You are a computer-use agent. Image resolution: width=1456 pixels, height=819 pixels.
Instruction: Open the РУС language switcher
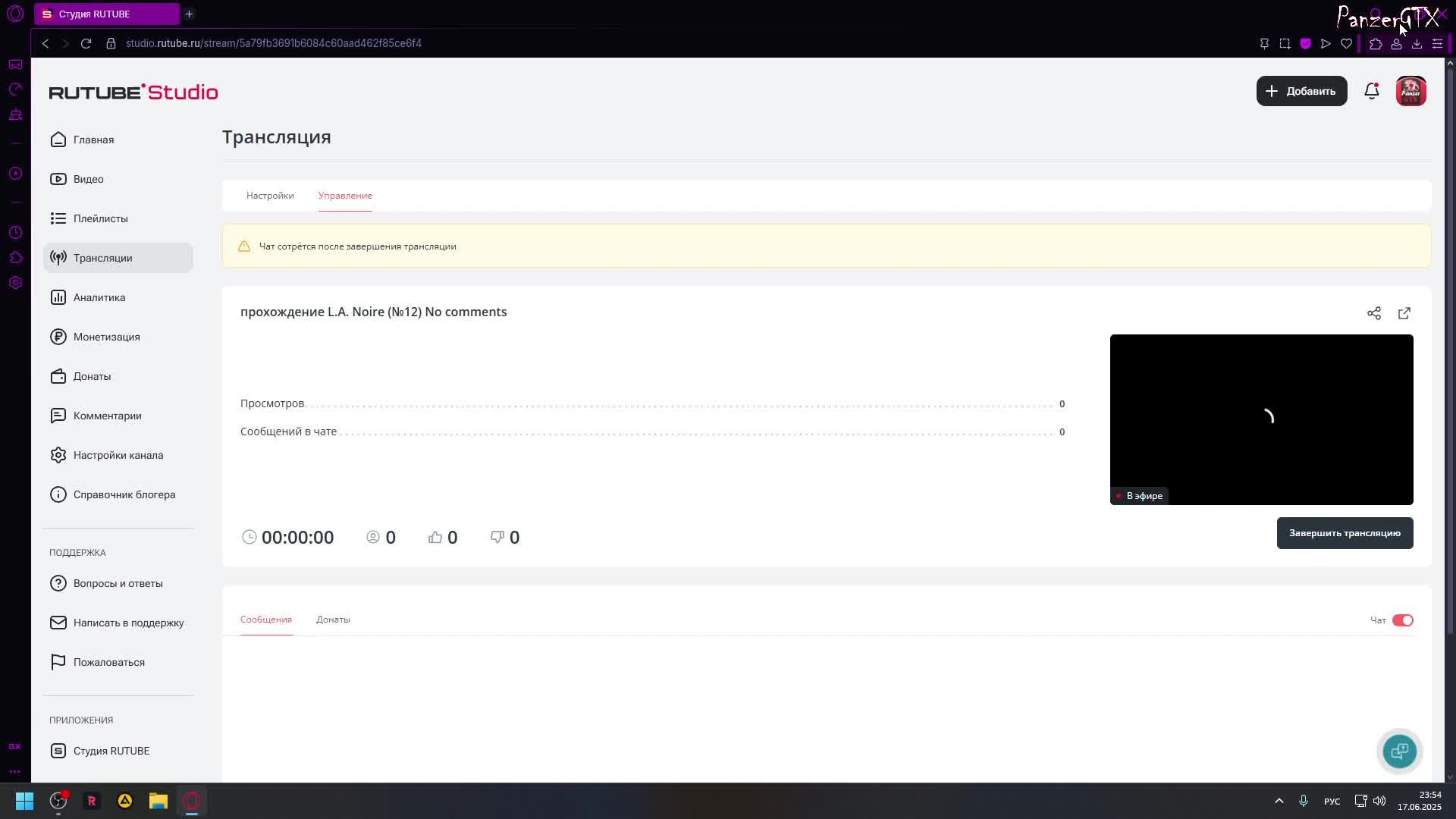(1332, 801)
